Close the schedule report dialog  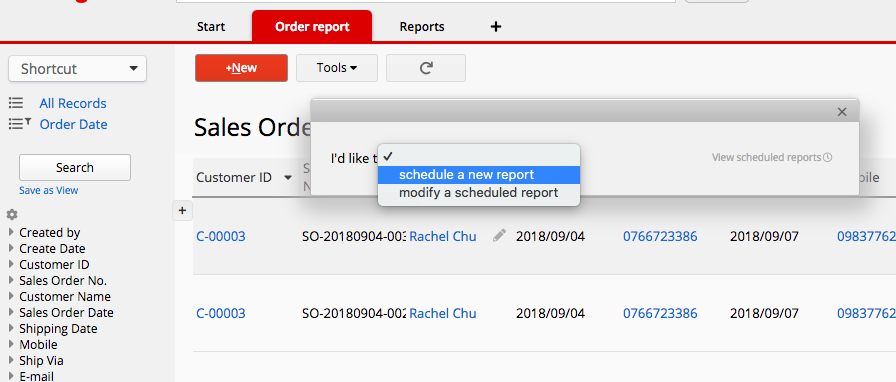(842, 112)
